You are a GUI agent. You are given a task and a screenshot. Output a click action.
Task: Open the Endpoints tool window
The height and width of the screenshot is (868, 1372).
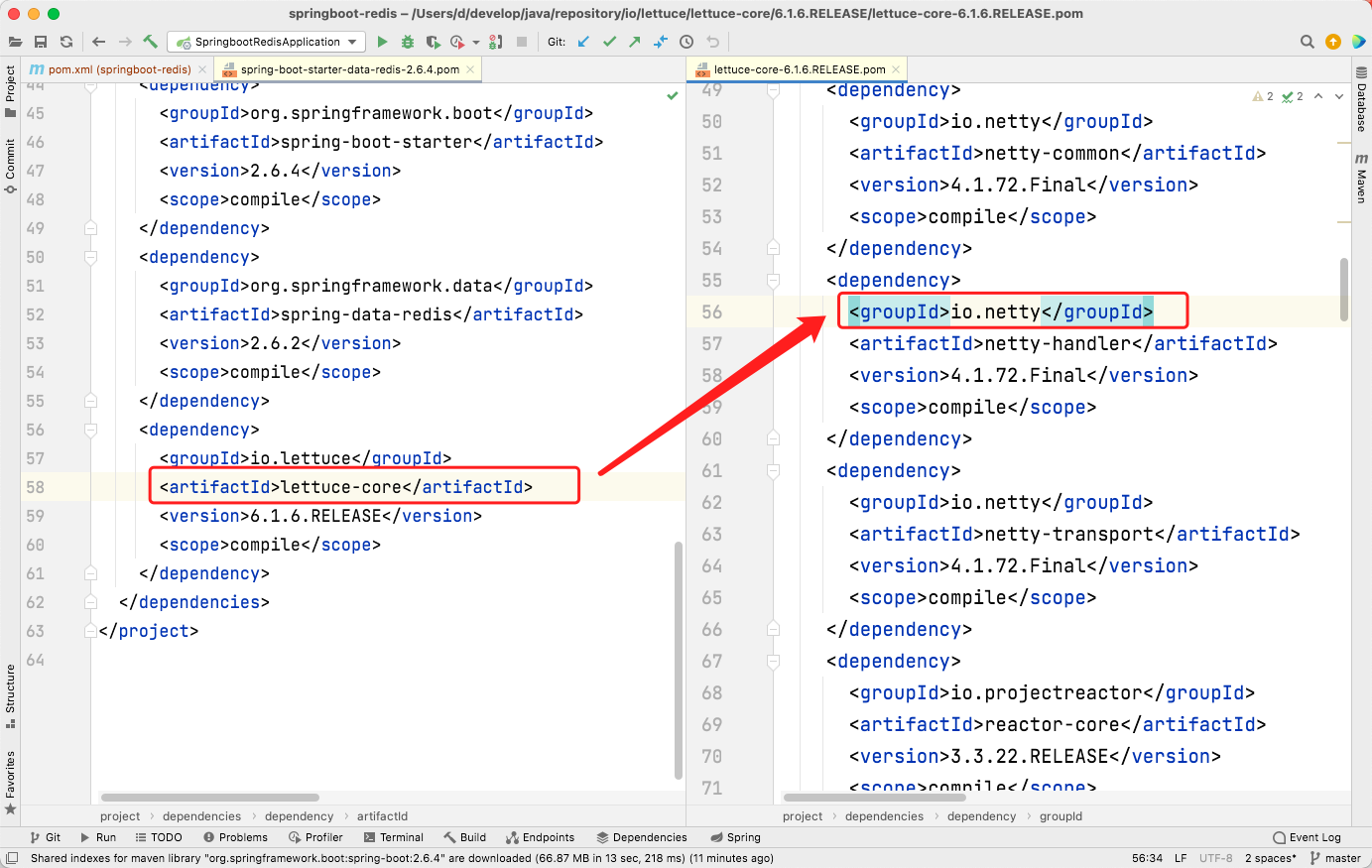540,837
